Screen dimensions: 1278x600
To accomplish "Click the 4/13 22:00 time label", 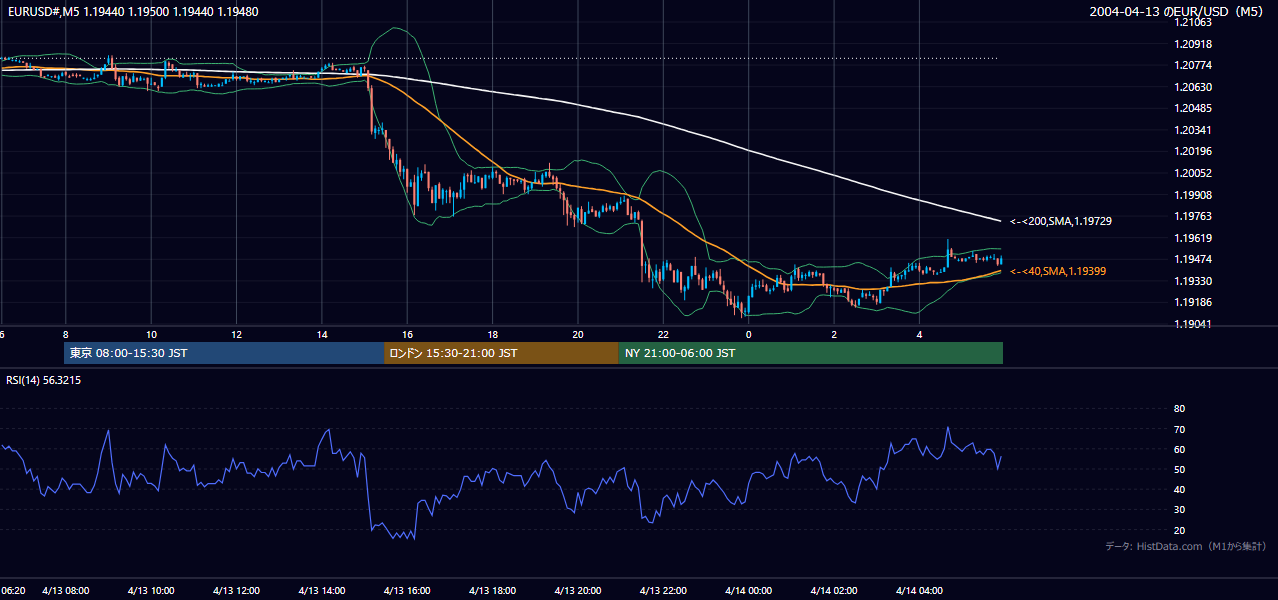I will coord(663,590).
